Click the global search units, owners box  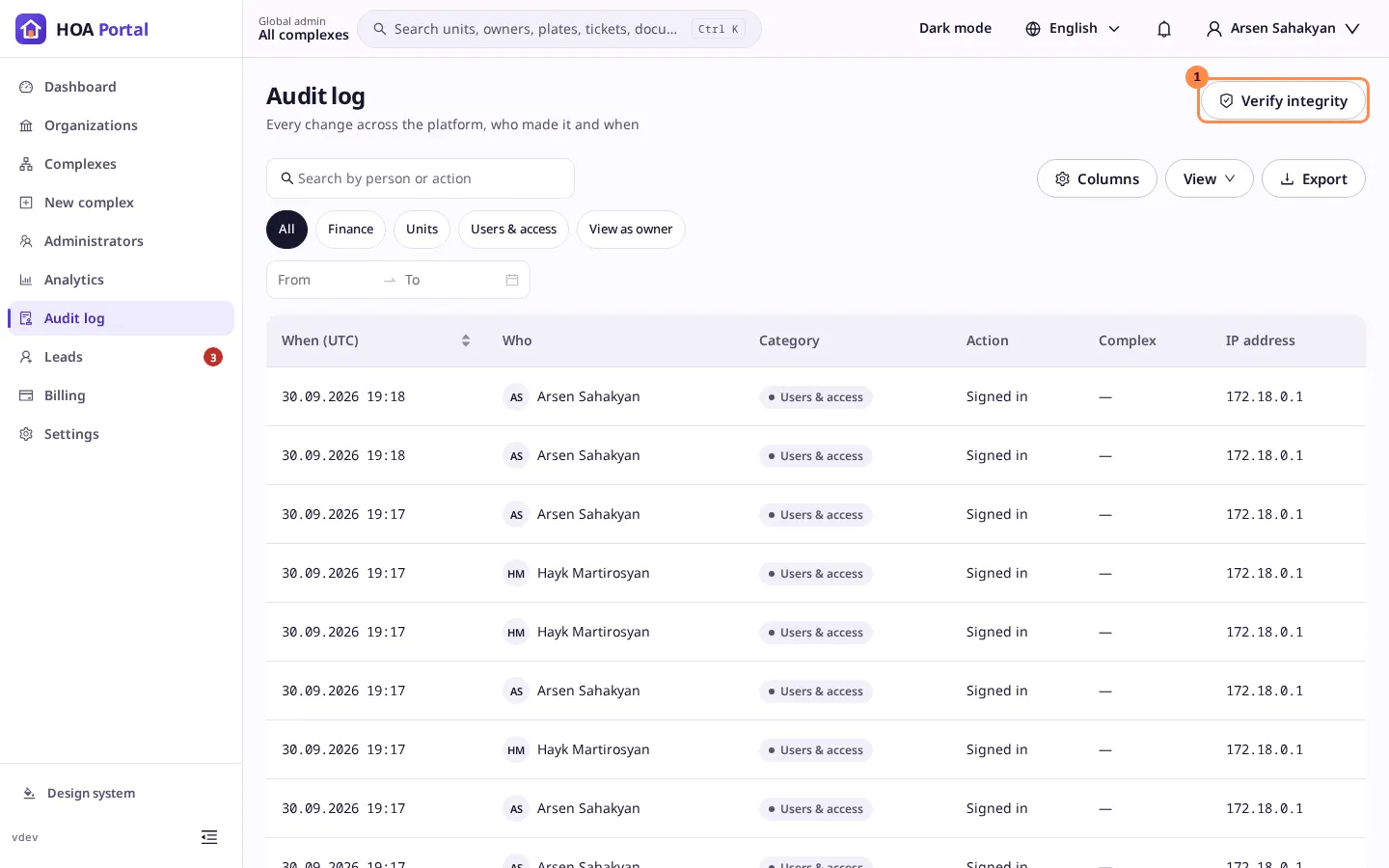coord(559,29)
